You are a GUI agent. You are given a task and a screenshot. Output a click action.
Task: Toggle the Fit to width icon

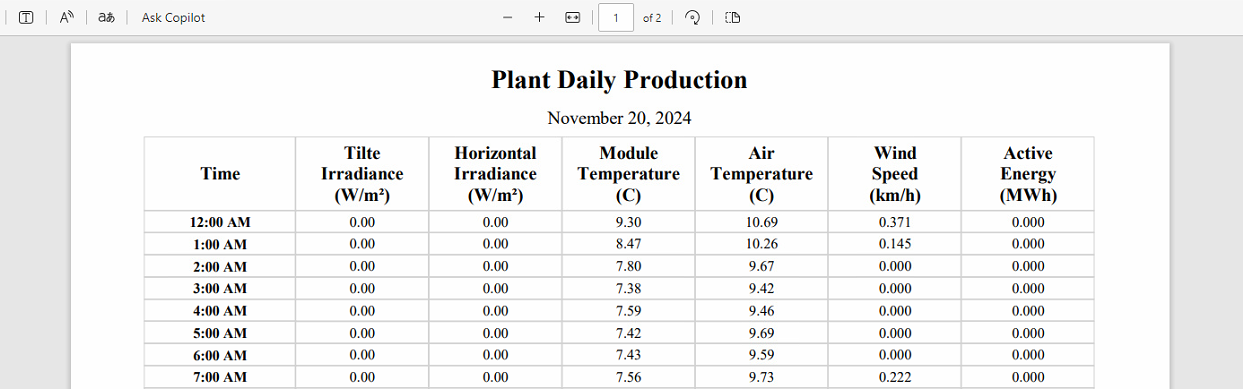(x=573, y=17)
